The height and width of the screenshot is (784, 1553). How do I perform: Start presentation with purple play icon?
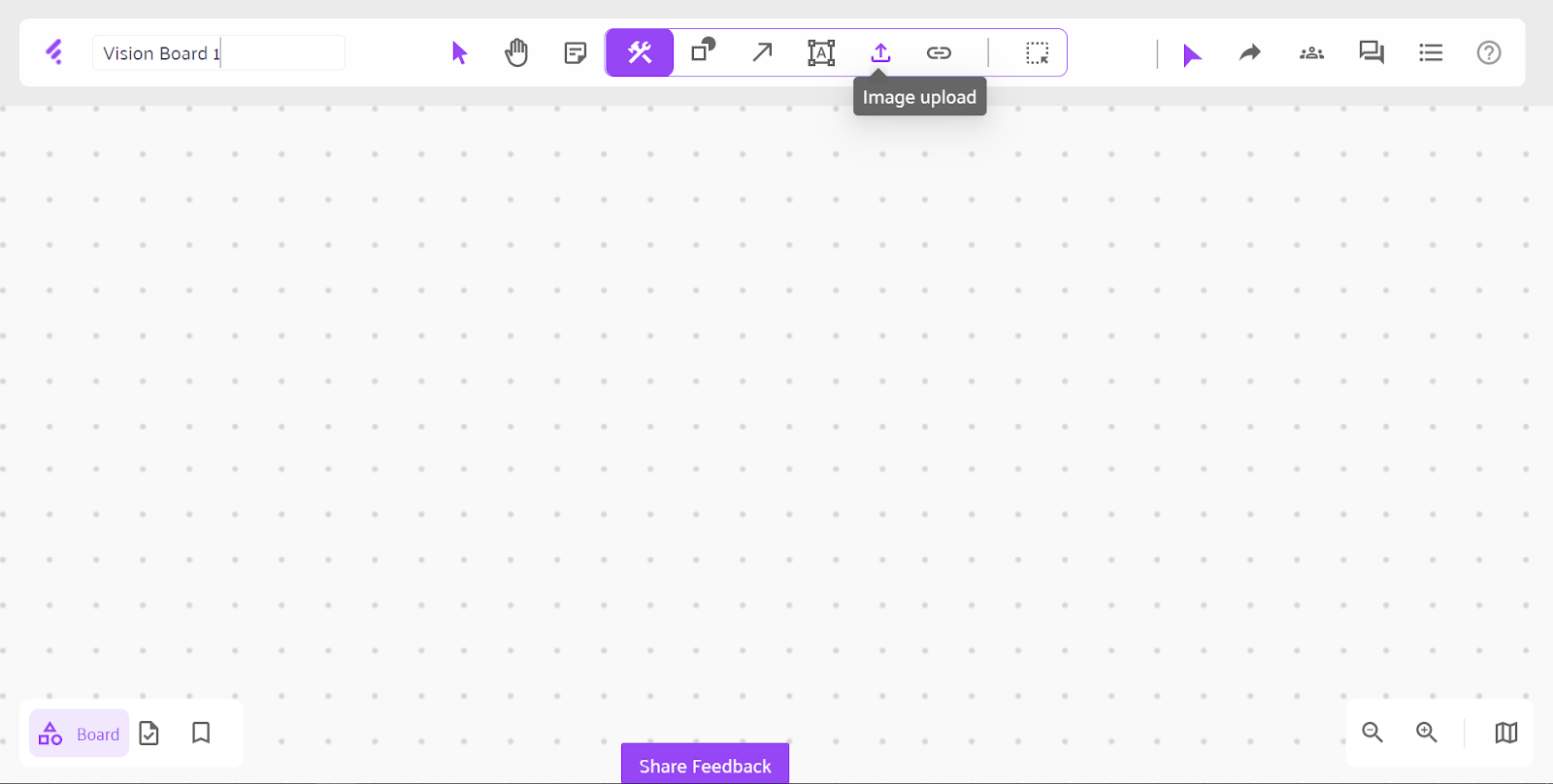[x=1192, y=55]
